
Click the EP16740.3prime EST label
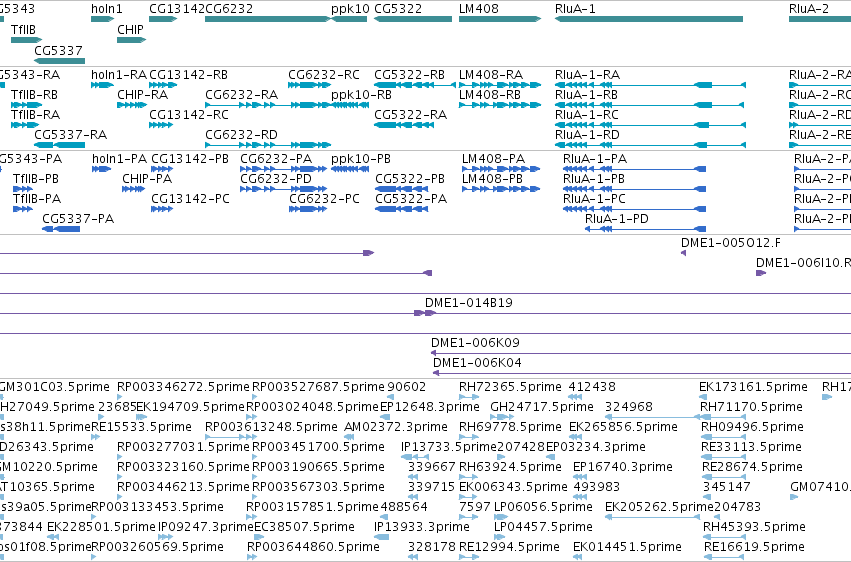(623, 467)
